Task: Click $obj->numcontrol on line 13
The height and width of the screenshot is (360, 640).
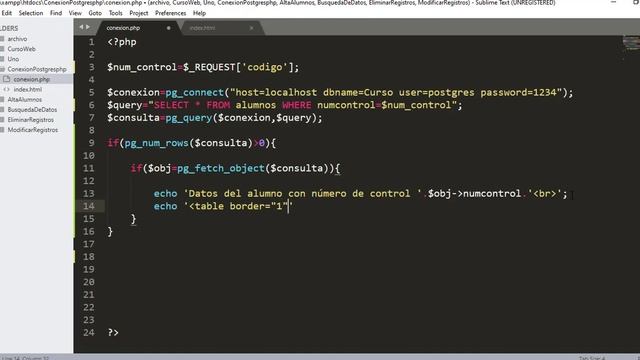Action: click(x=474, y=193)
